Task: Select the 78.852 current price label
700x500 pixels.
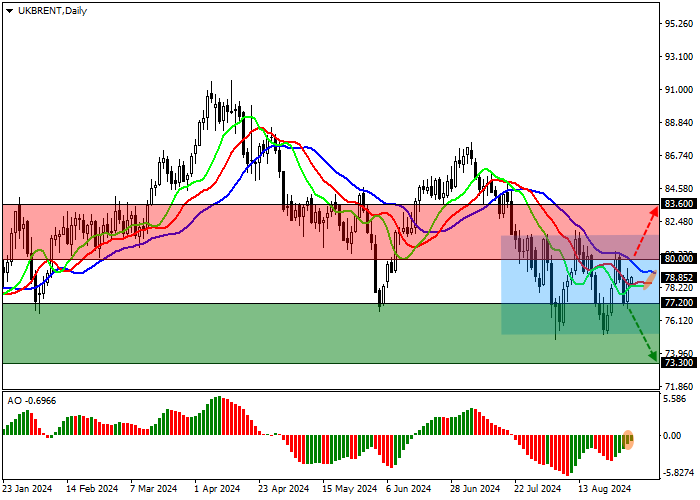Action: (679, 277)
